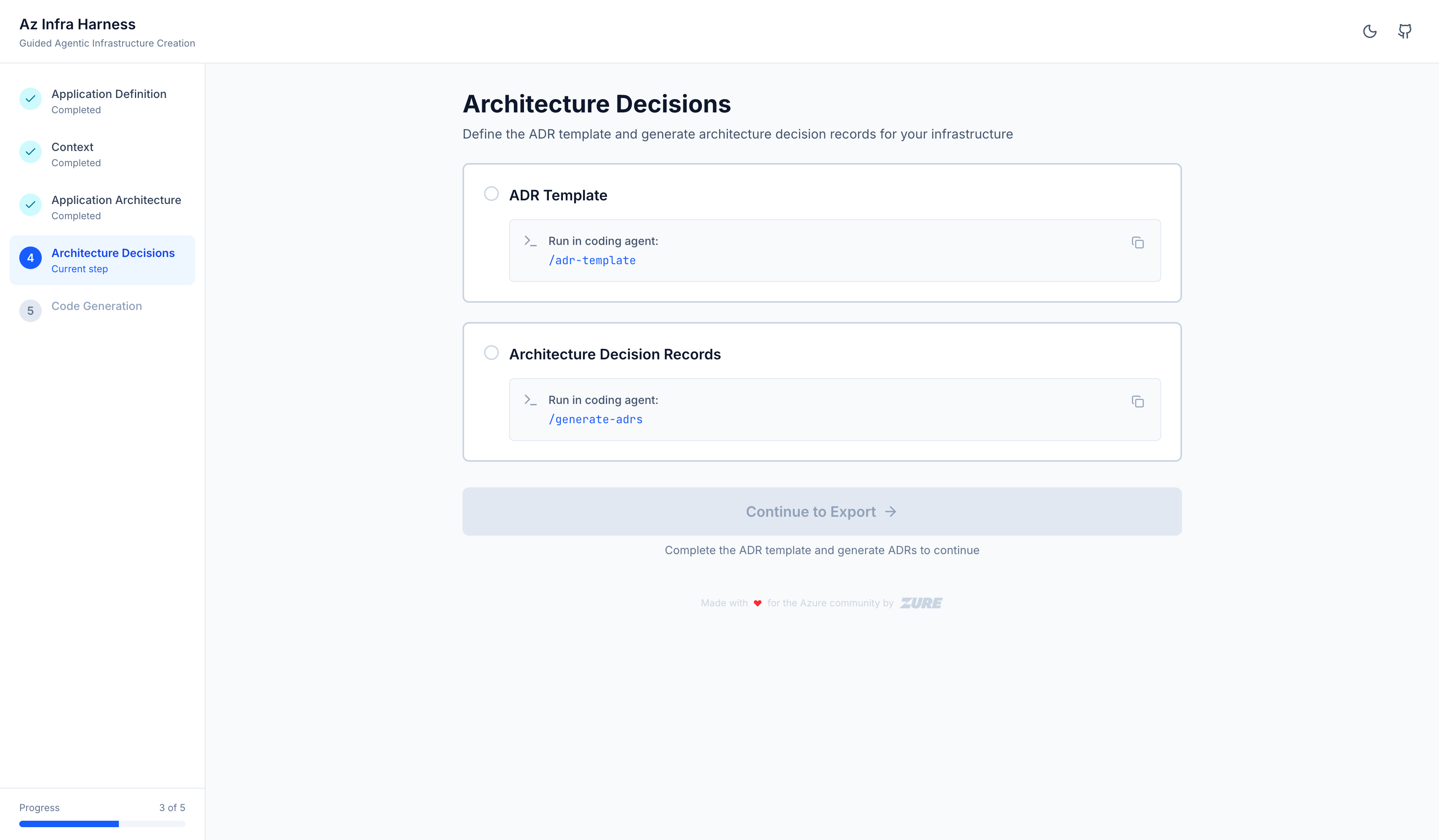Open the ADR Template section
The image size is (1439, 840).
[x=558, y=195]
